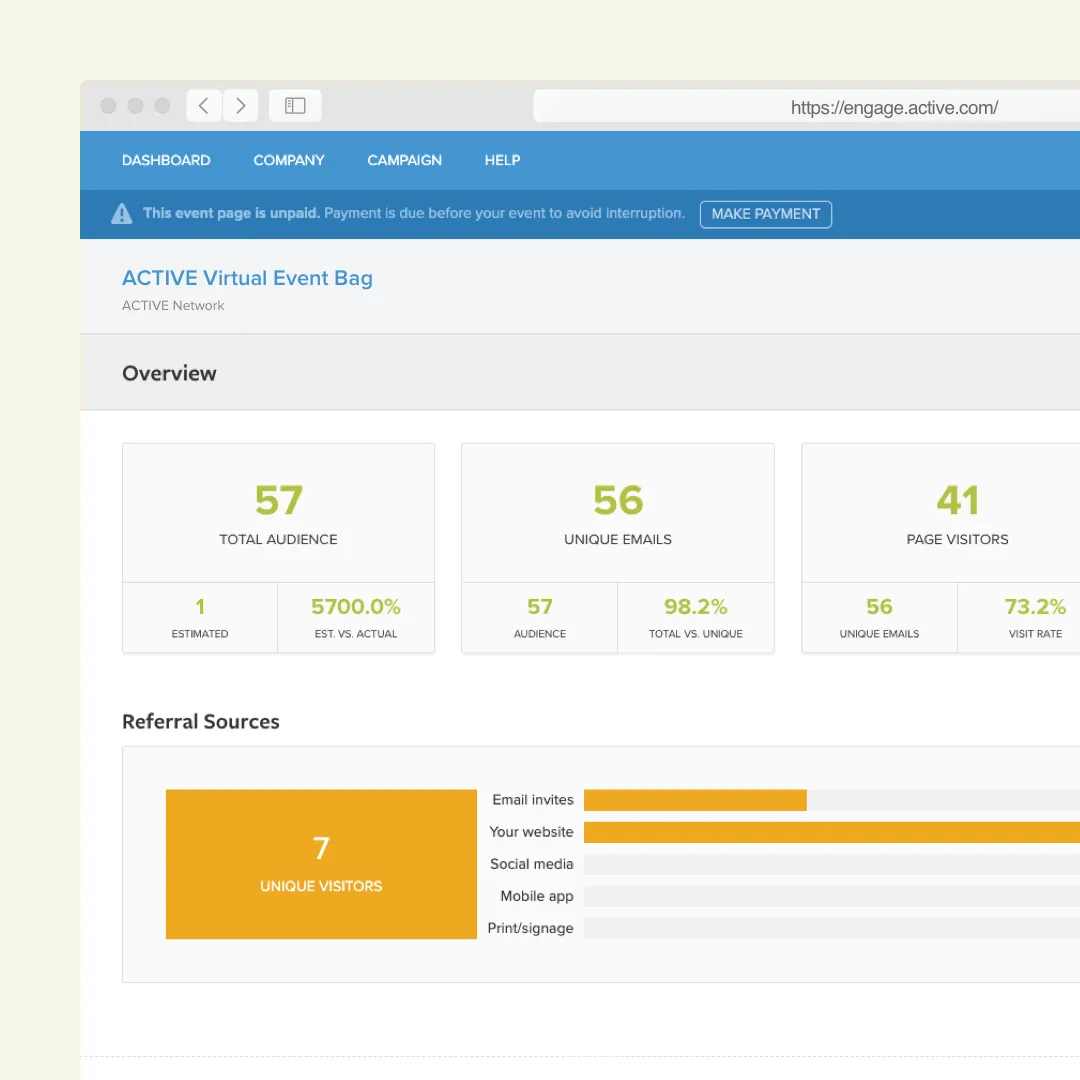
Task: Click the Social media referral bar
Action: (x=830, y=864)
